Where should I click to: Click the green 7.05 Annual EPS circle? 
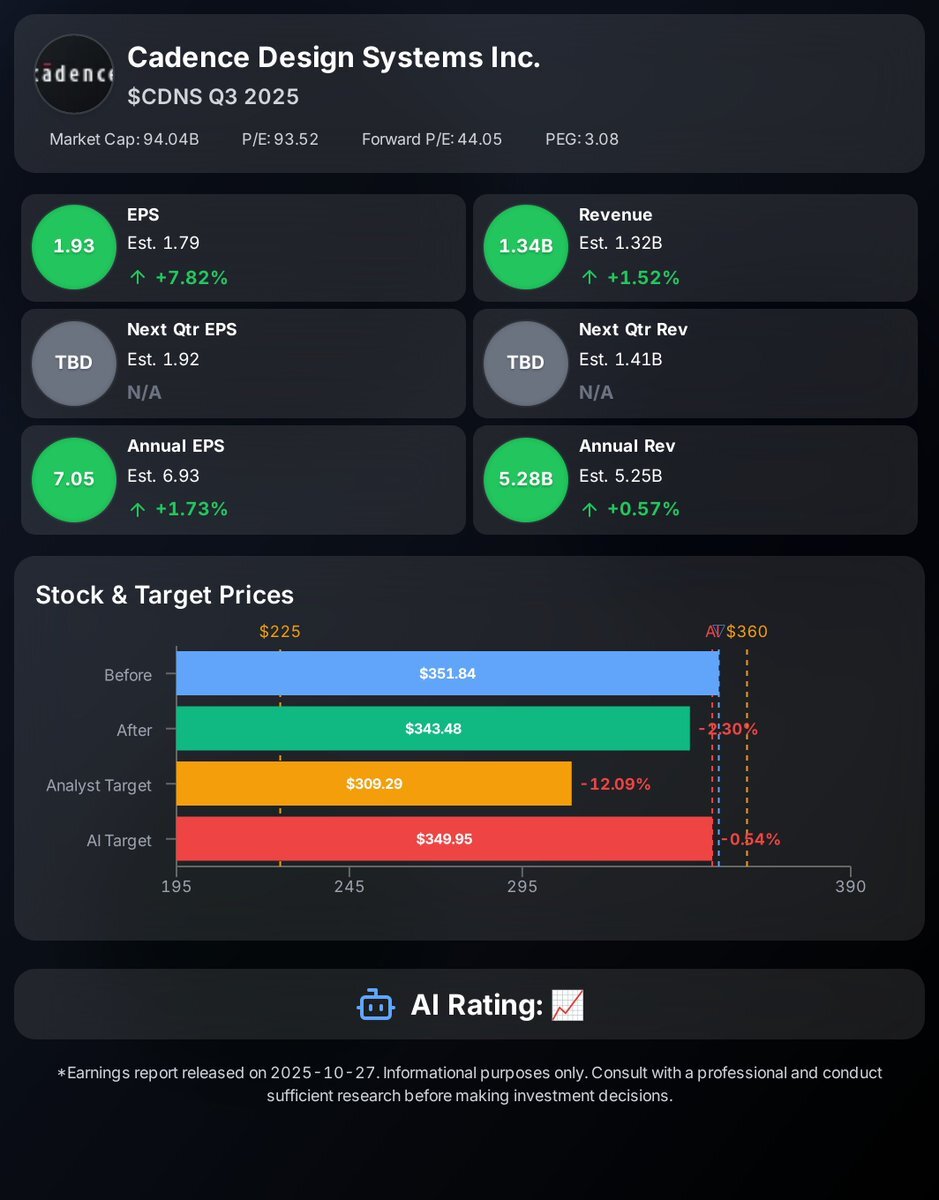[x=74, y=479]
